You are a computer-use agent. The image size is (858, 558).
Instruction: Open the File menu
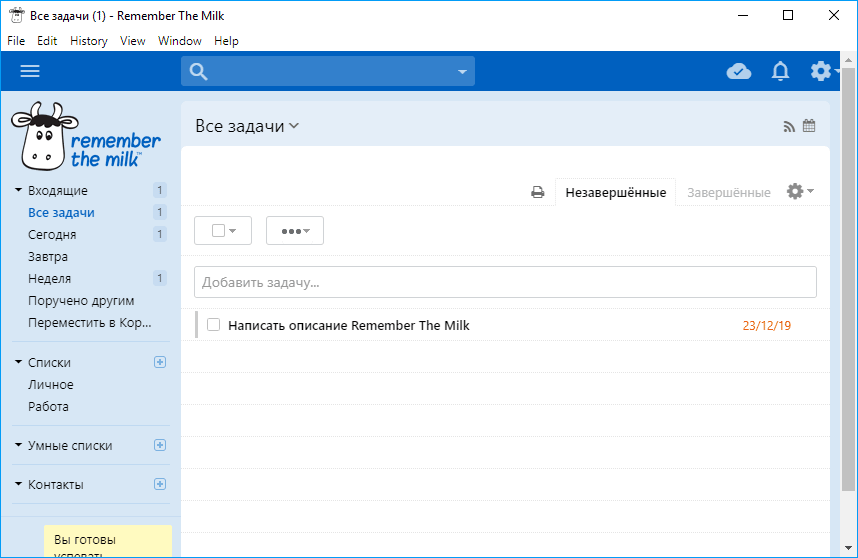16,41
